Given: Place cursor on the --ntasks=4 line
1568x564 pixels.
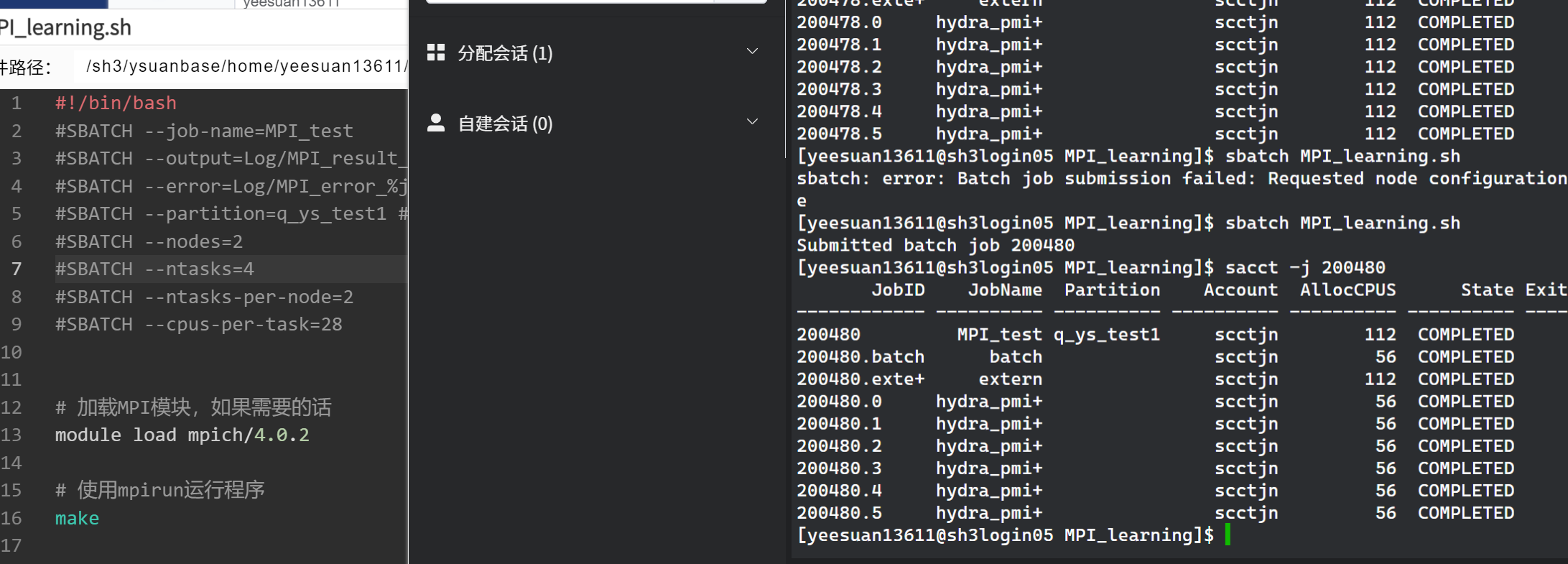Looking at the screenshot, I should pyautogui.click(x=154, y=269).
